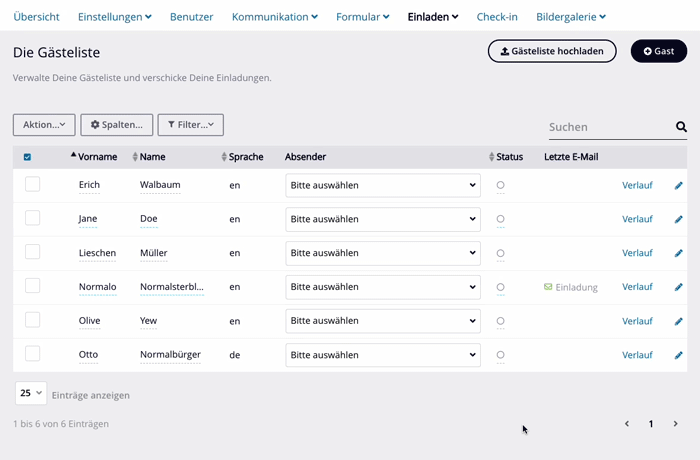Sort by Sprache column
The width and height of the screenshot is (700, 460).
pyautogui.click(x=242, y=157)
